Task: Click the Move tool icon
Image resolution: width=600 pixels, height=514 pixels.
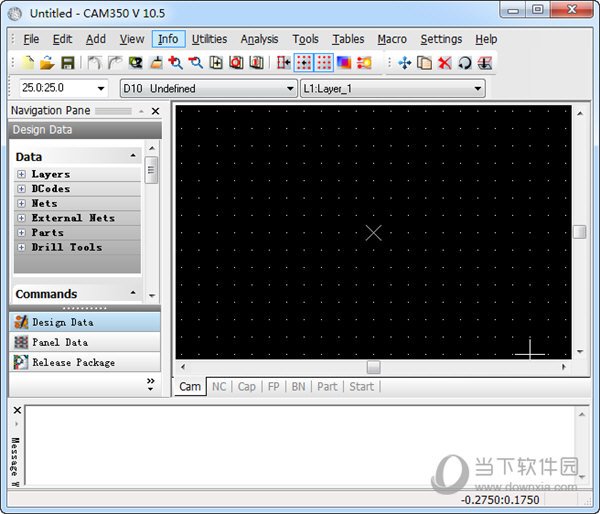Action: coord(405,63)
